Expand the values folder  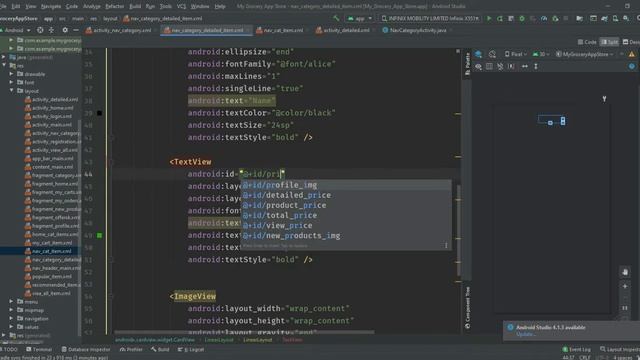pos(11,327)
